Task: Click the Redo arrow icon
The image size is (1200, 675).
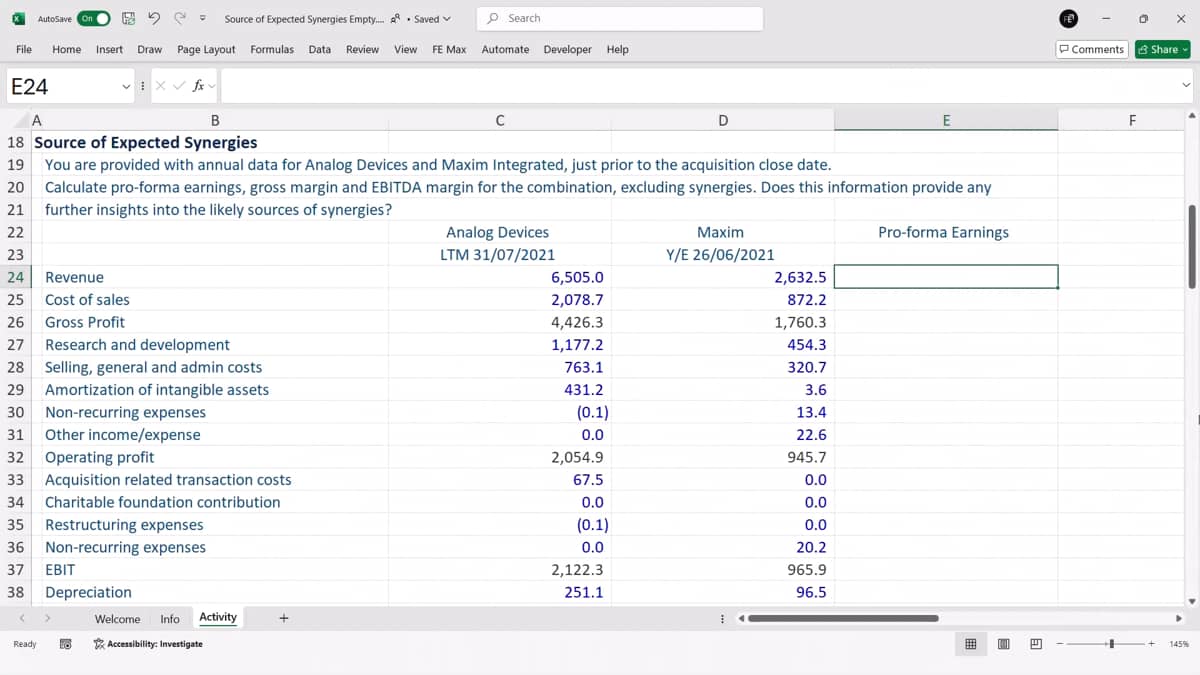Action: click(x=180, y=18)
